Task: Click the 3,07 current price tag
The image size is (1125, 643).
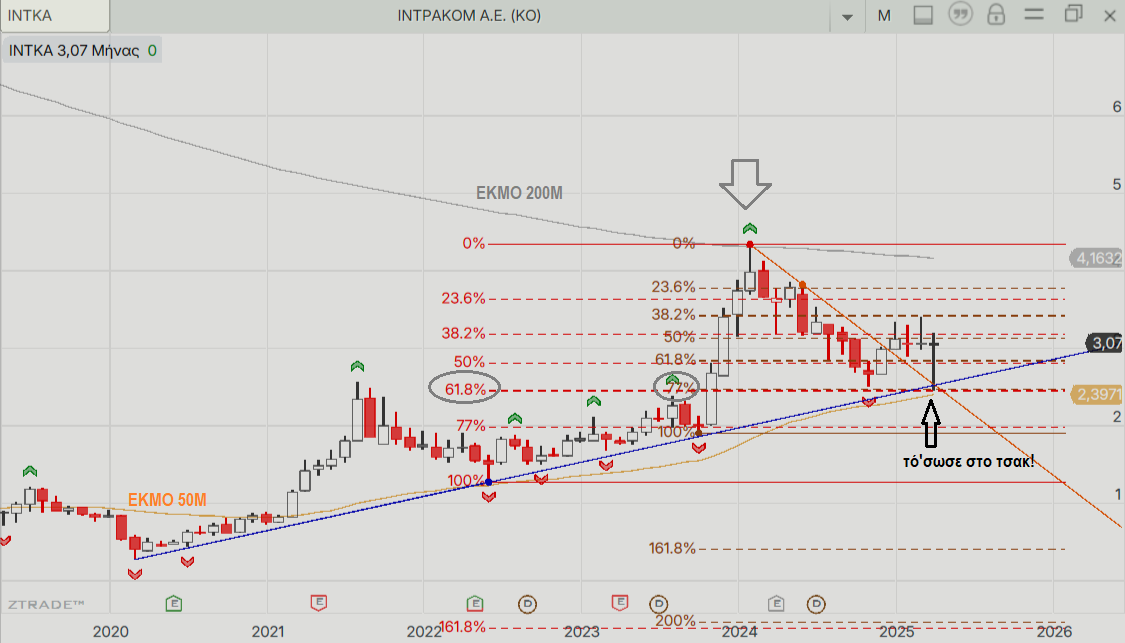Action: [1104, 343]
